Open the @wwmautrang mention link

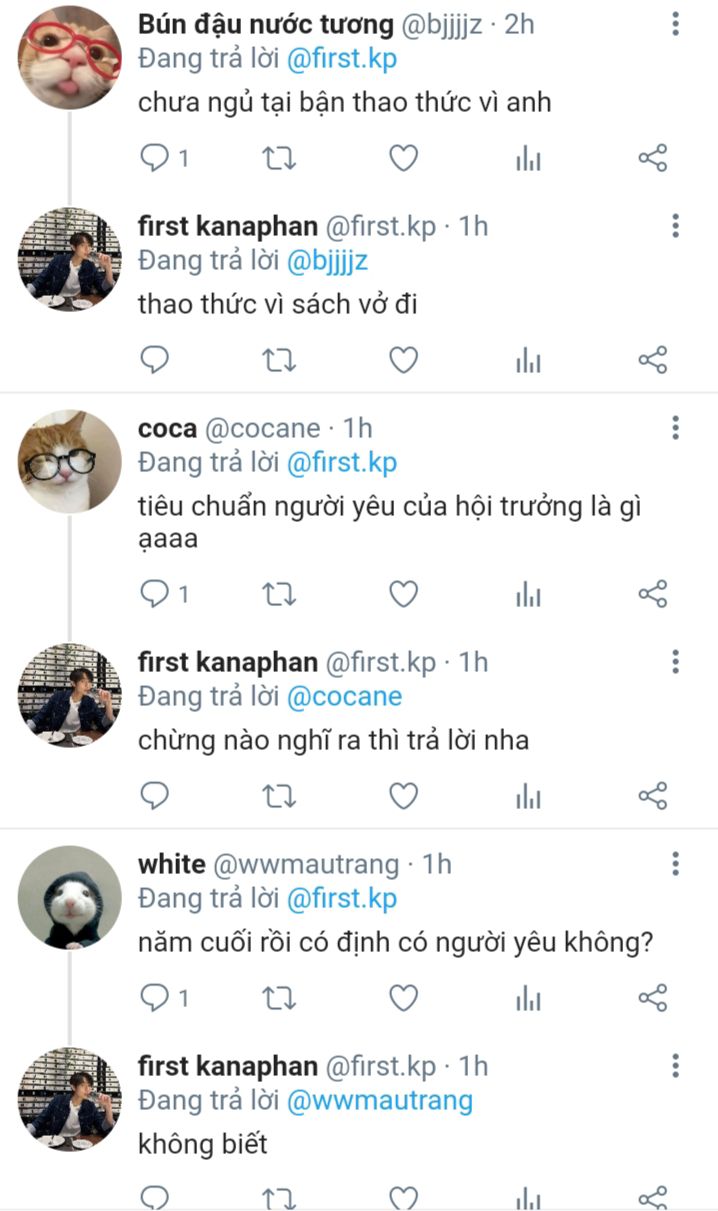tap(379, 1101)
